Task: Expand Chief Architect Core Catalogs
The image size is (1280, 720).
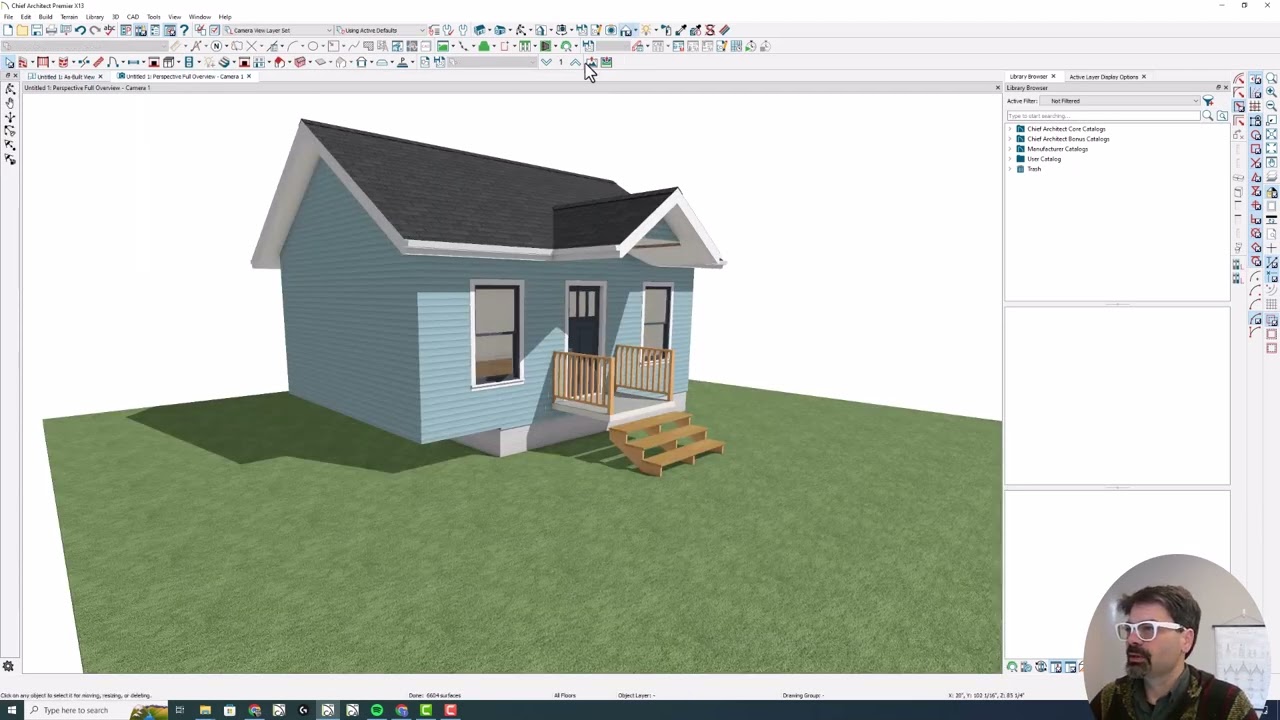Action: 1009,129
